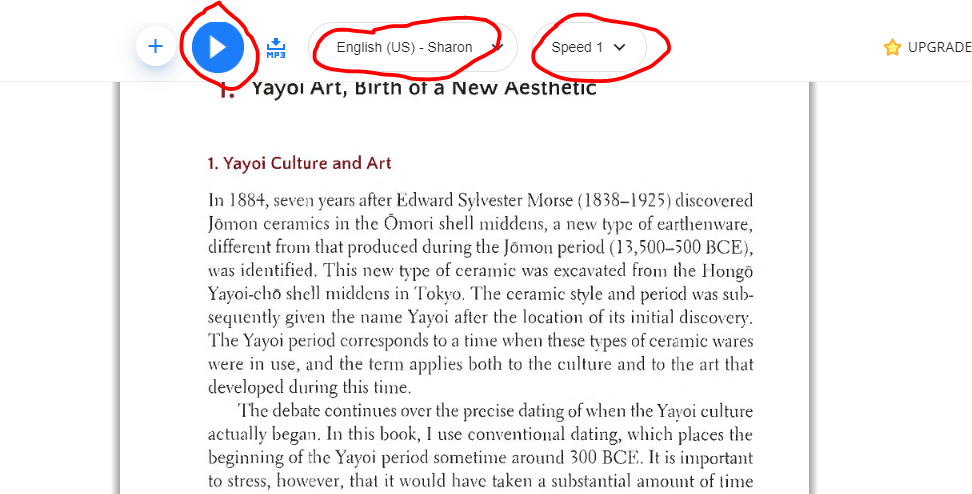Viewport: 972px width, 494px height.
Task: Click the word "Tokyo" in the paragraph
Action: (438, 294)
